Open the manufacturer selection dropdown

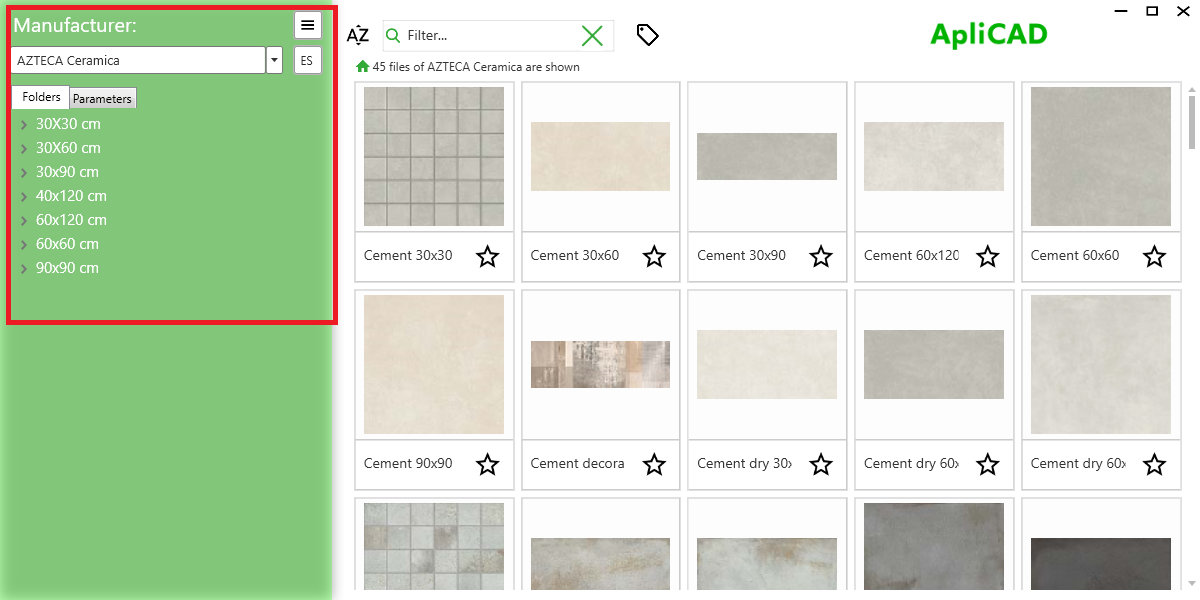click(x=273, y=60)
